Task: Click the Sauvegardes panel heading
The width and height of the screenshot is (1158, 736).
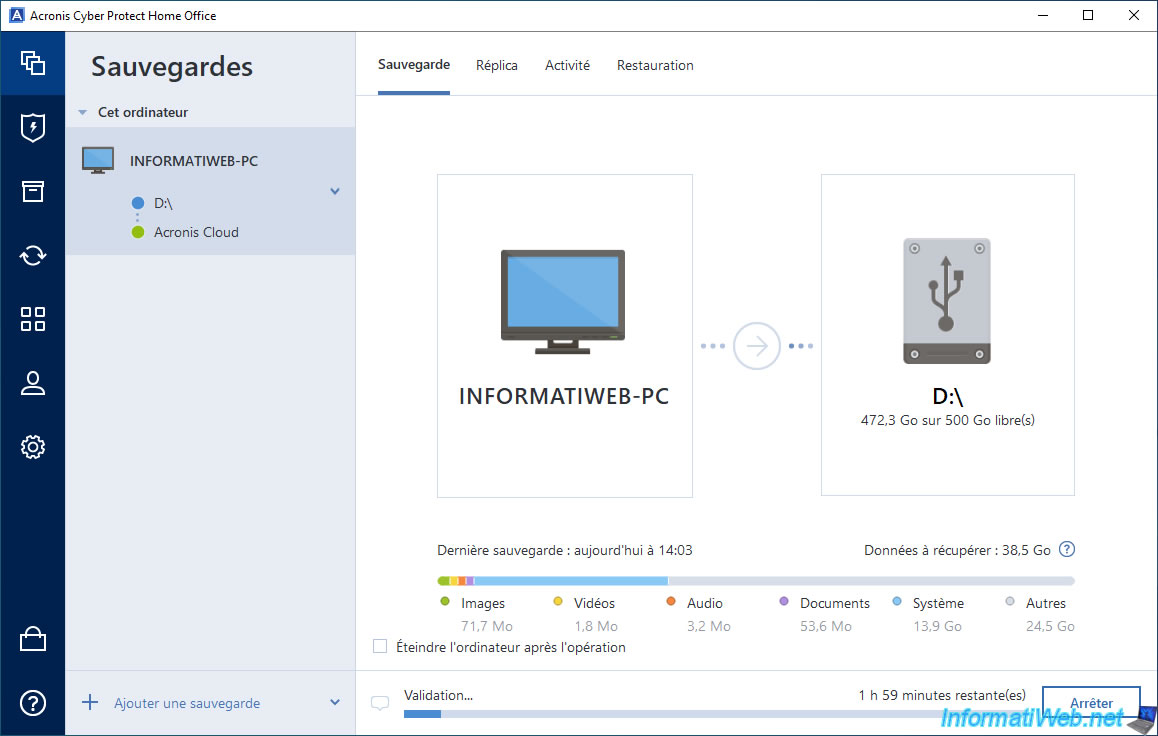Action: 172,67
